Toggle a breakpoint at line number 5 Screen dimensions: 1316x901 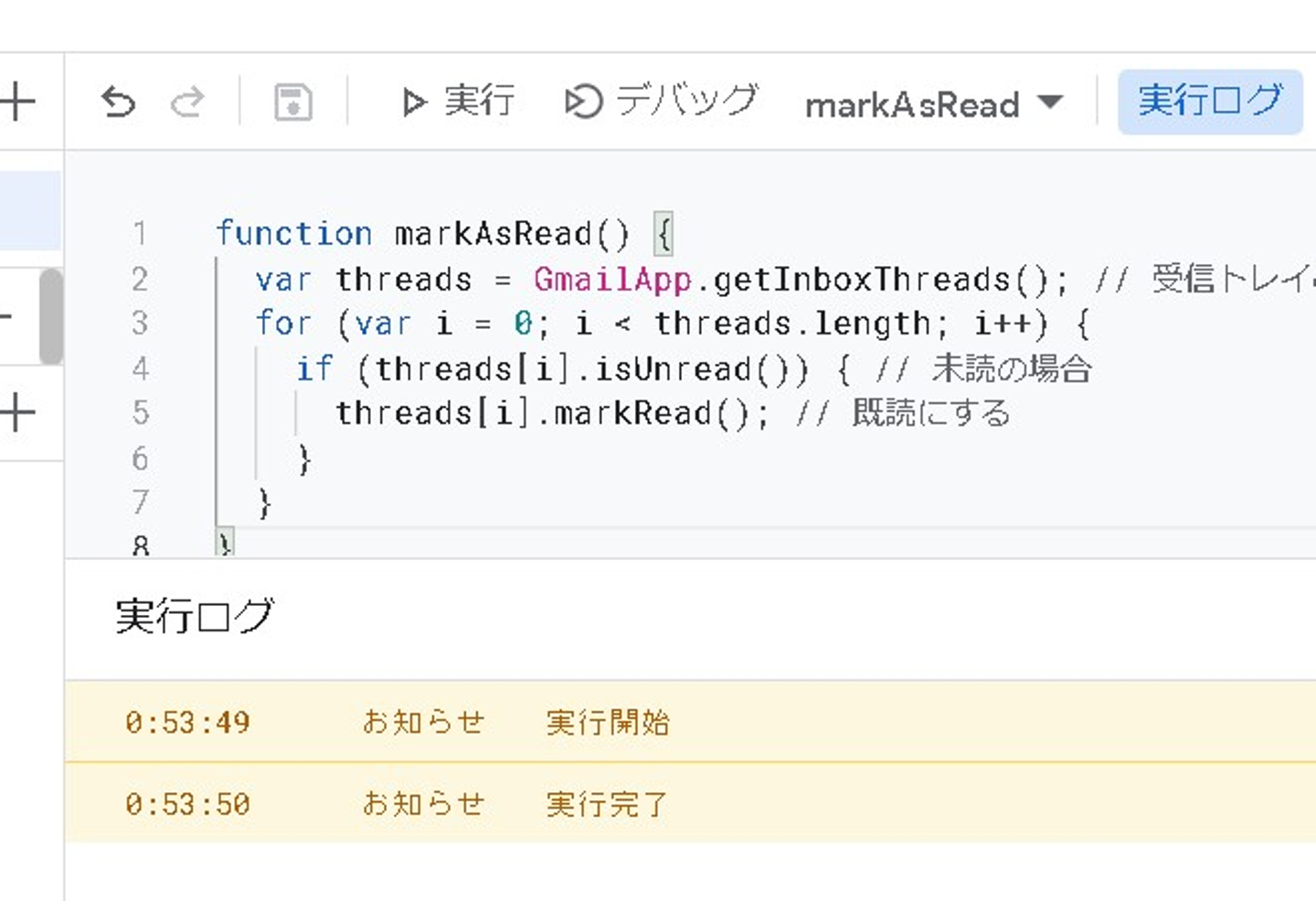pos(140,413)
